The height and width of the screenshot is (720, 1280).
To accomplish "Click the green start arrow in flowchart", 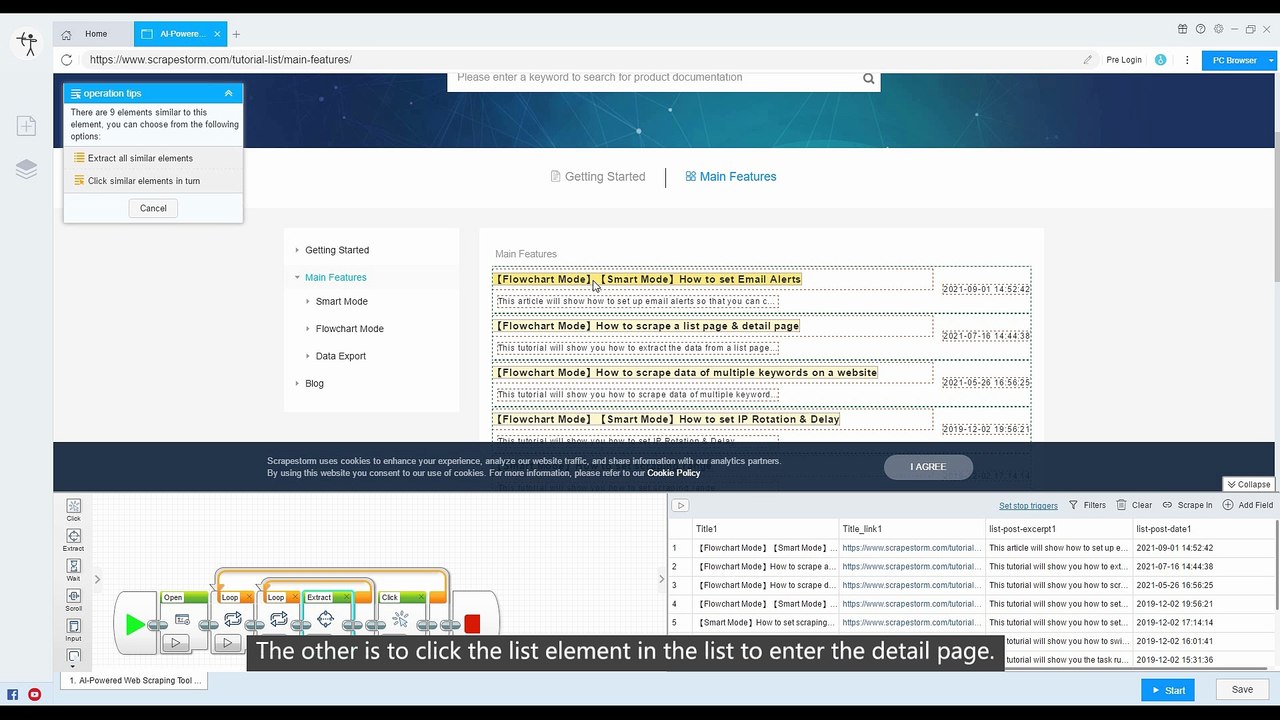I will tap(134, 625).
